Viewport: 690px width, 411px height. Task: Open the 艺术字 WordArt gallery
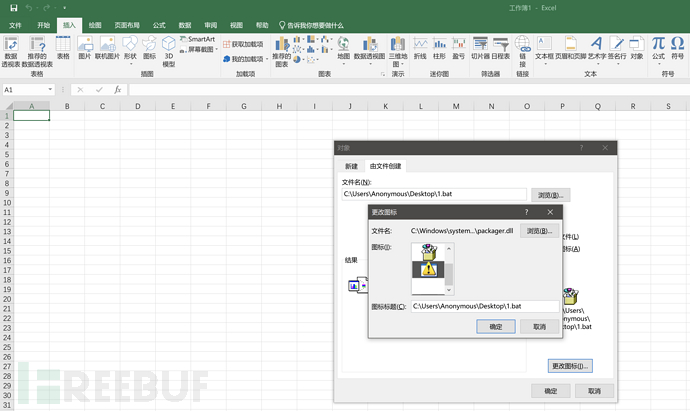[597, 51]
